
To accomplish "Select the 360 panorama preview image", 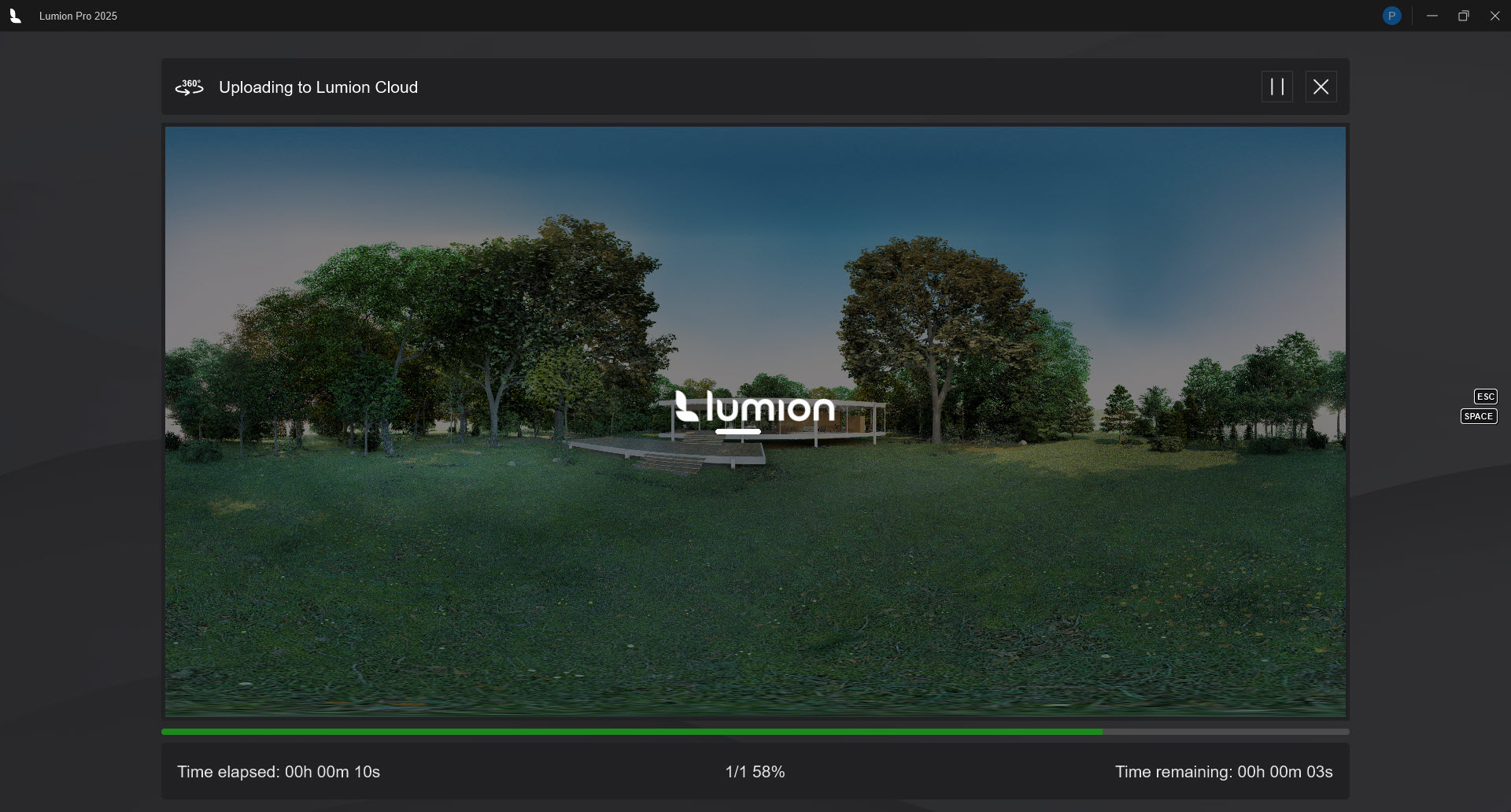I will 472,551.
